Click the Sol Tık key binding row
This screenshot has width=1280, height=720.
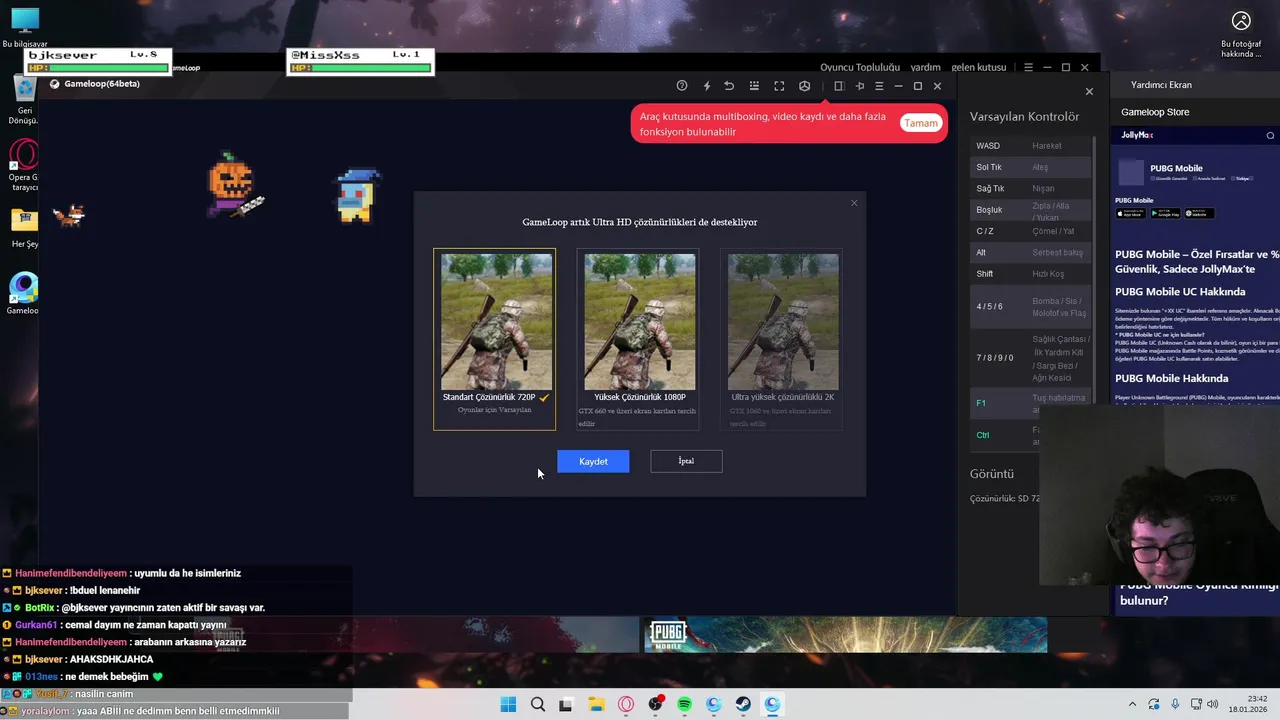click(x=1030, y=167)
